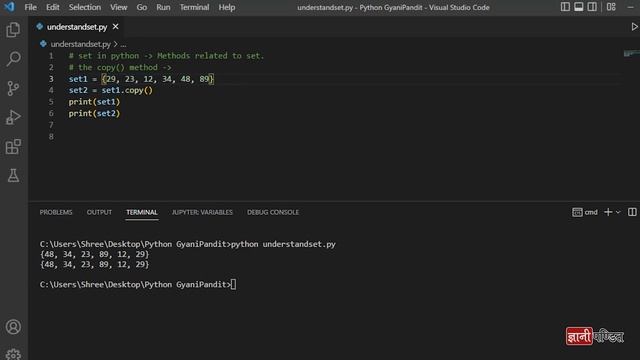
Task: Open the Help menu
Action: pos(227,7)
